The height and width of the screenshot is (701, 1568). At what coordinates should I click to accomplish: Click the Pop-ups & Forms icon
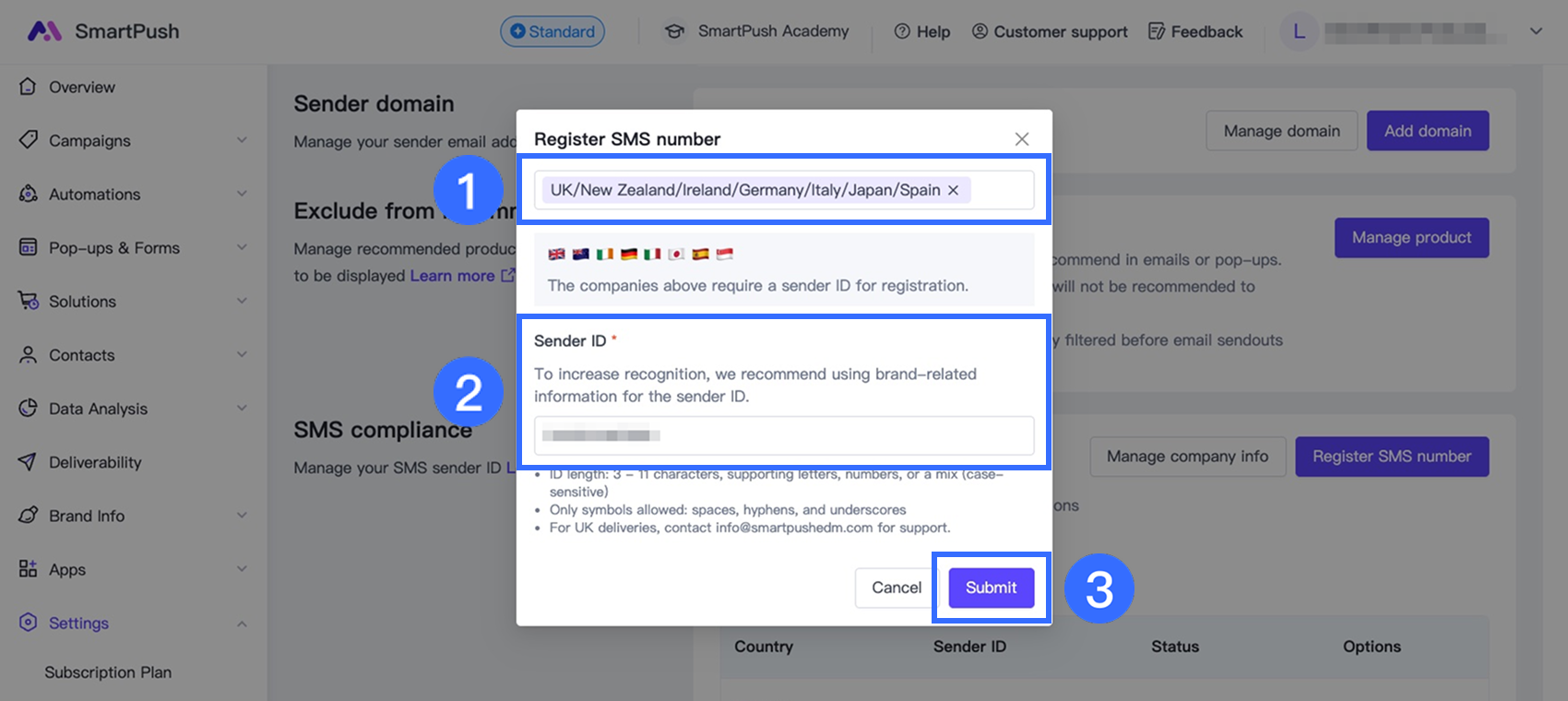coord(29,247)
